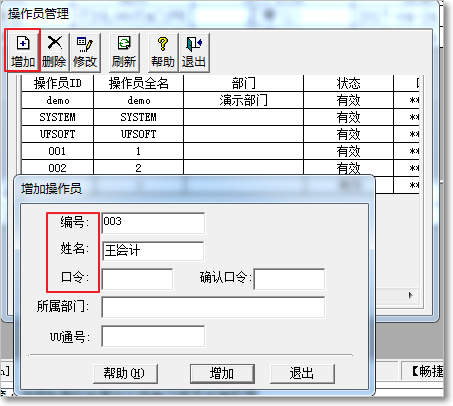453x406 pixels.
Task: Click the 口令 password input field
Action: (x=137, y=279)
